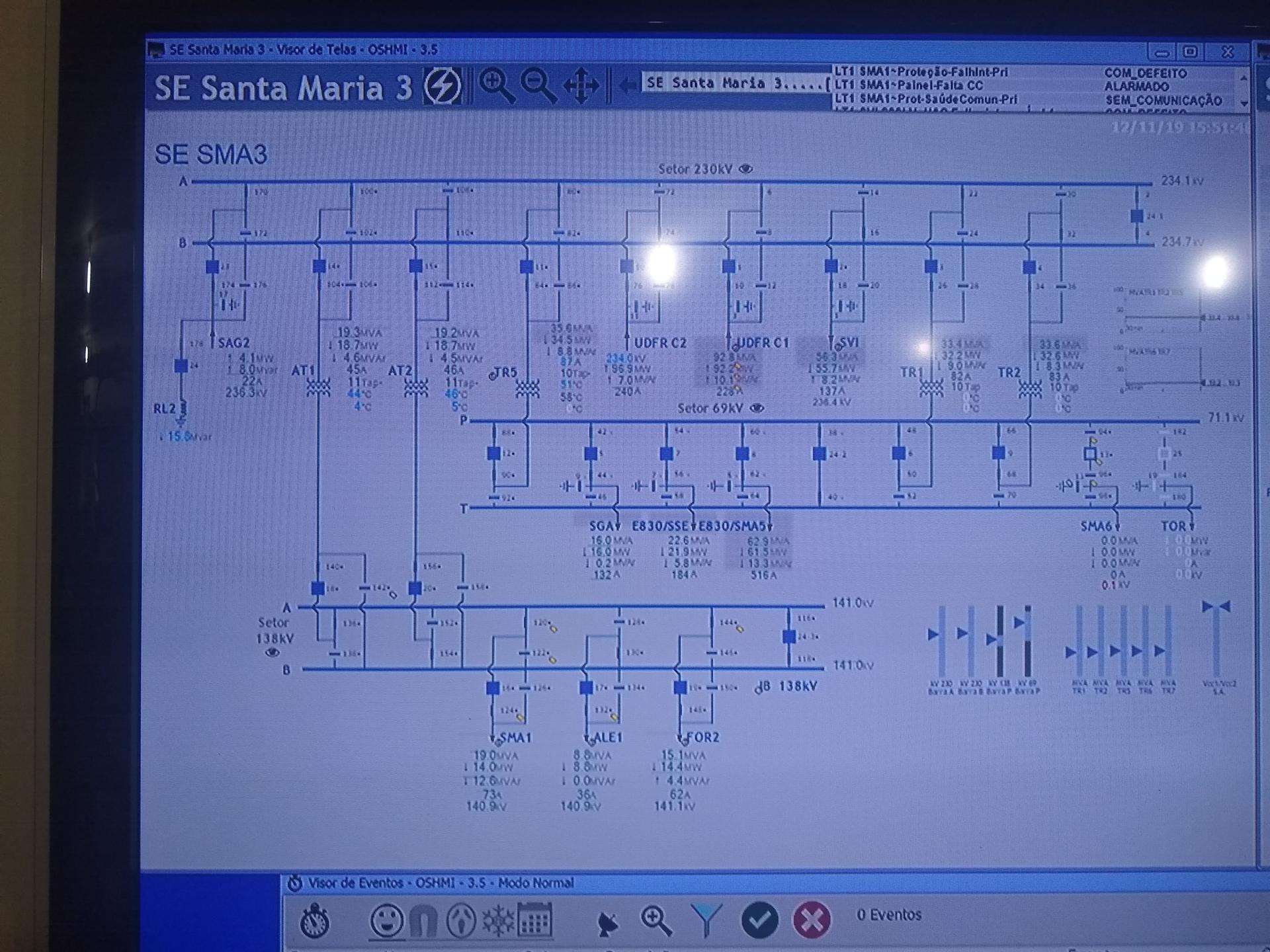Click the lightning bolt substation icon

443,86
